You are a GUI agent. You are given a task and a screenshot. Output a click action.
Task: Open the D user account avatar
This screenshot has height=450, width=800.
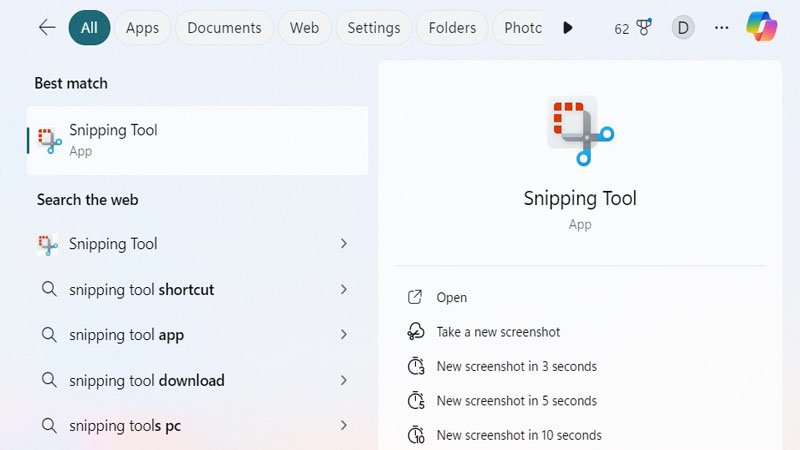[x=683, y=28]
